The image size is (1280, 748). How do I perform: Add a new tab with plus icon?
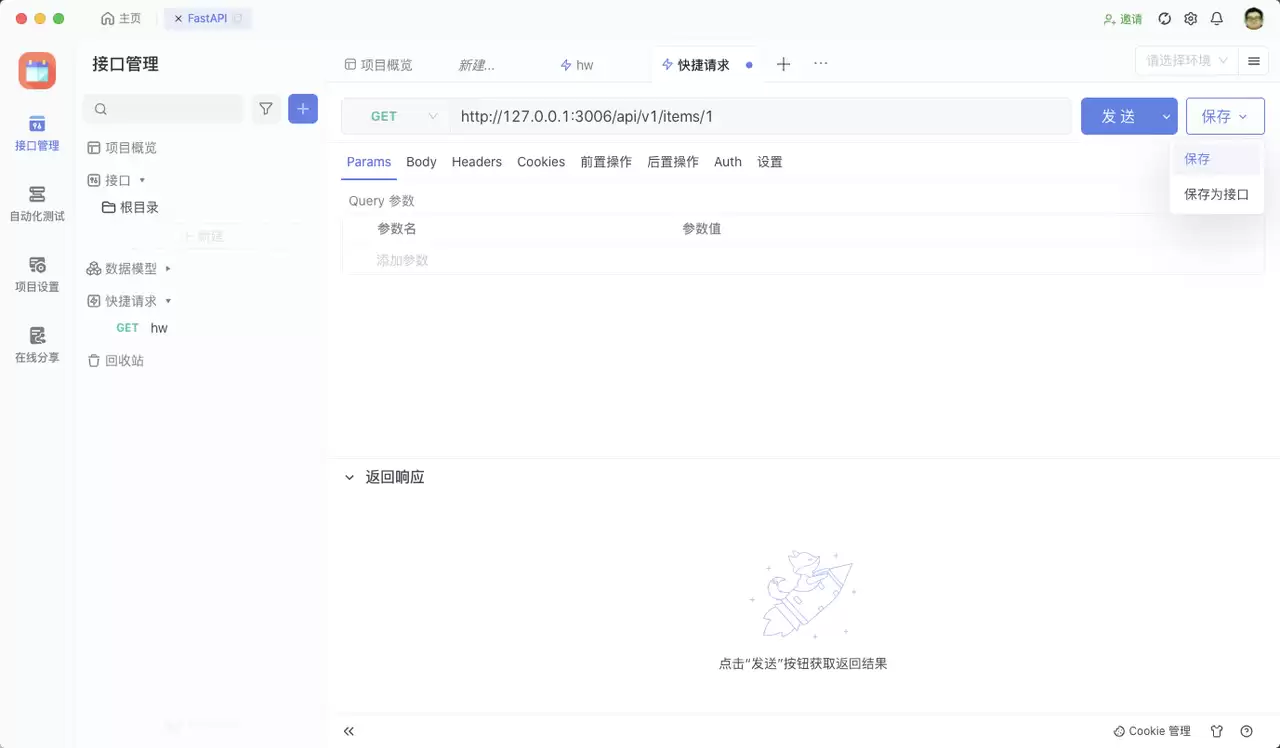pos(784,64)
